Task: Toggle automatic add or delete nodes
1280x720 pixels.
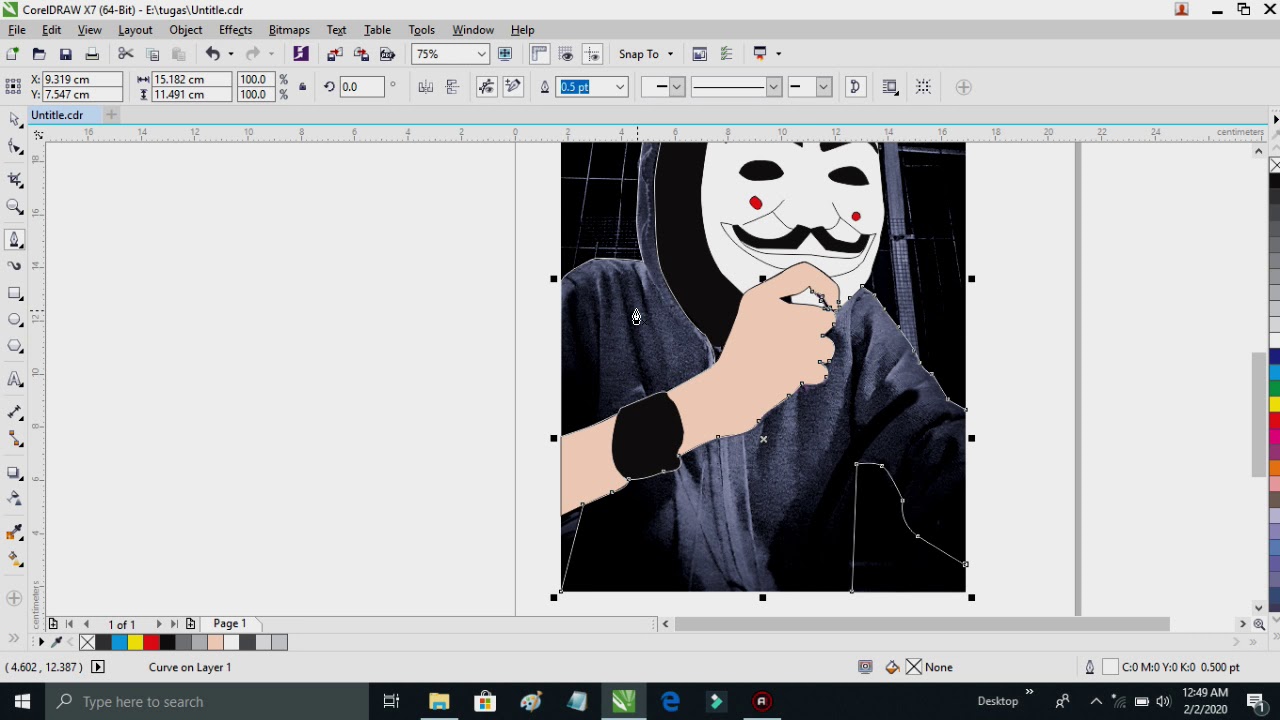Action: 513,87
